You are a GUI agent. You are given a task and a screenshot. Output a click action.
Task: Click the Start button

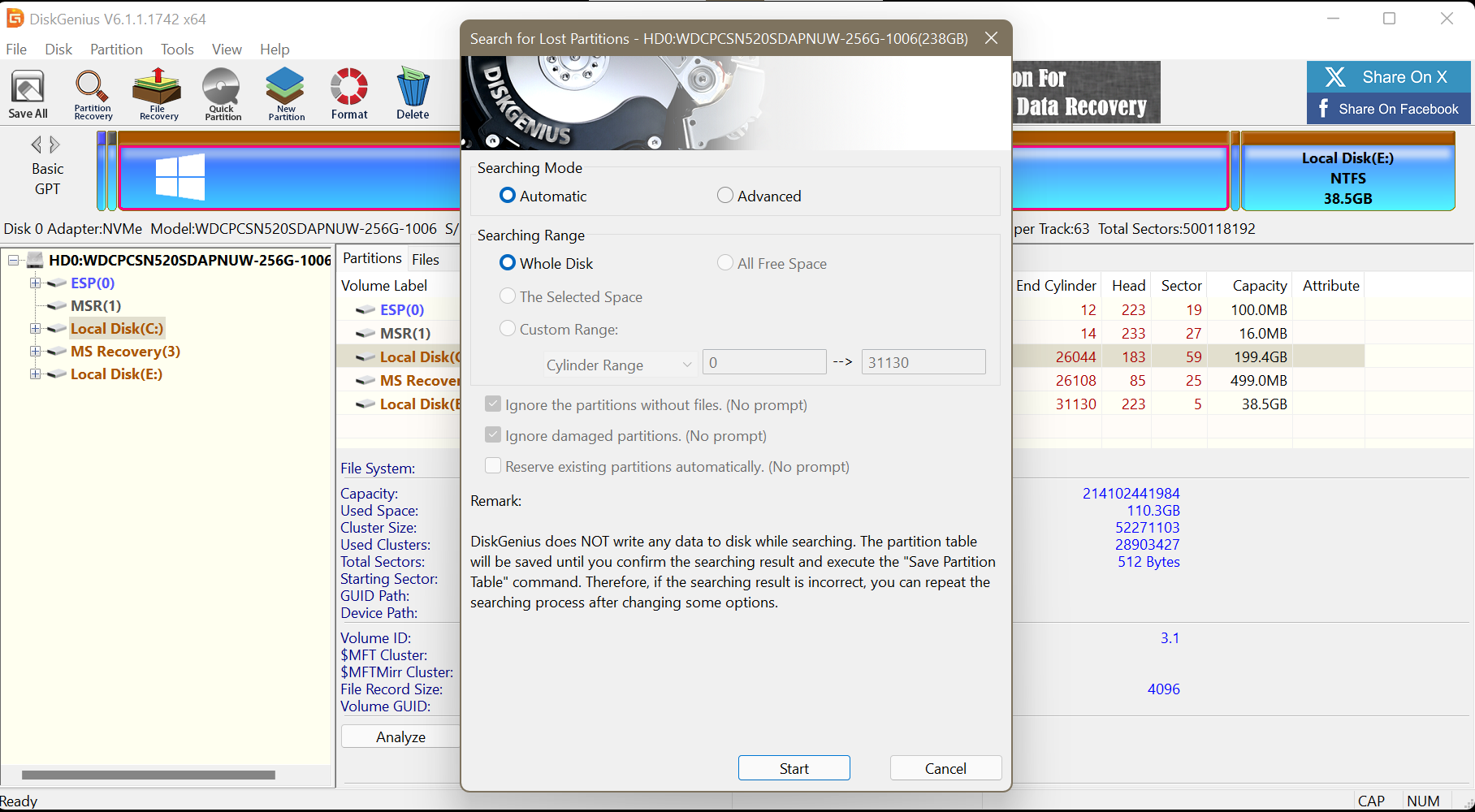[794, 768]
